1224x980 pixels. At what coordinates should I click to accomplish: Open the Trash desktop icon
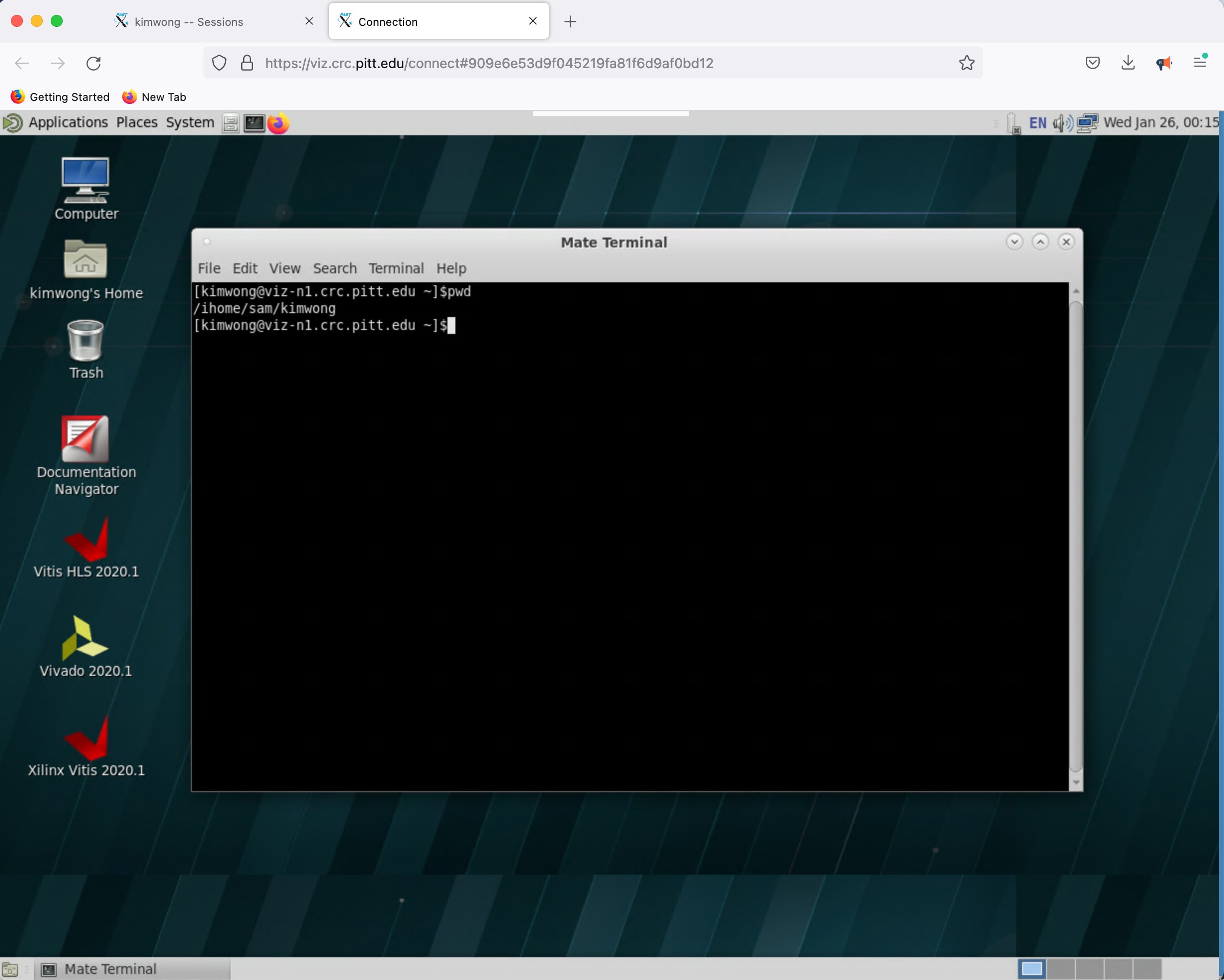click(85, 341)
